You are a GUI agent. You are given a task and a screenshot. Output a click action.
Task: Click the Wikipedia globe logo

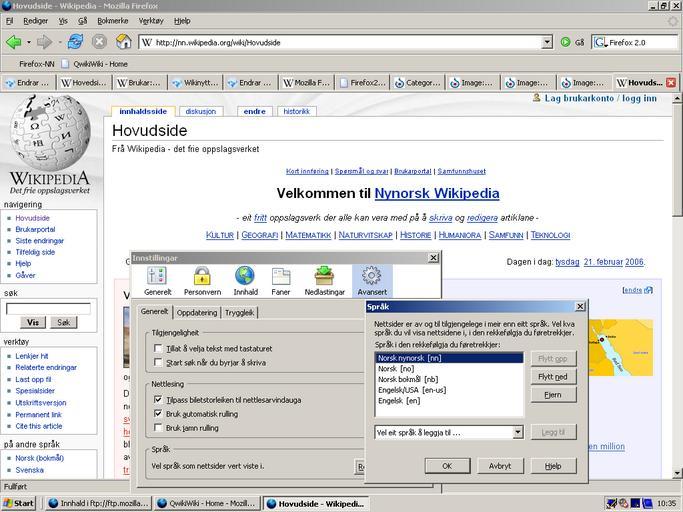[50, 133]
